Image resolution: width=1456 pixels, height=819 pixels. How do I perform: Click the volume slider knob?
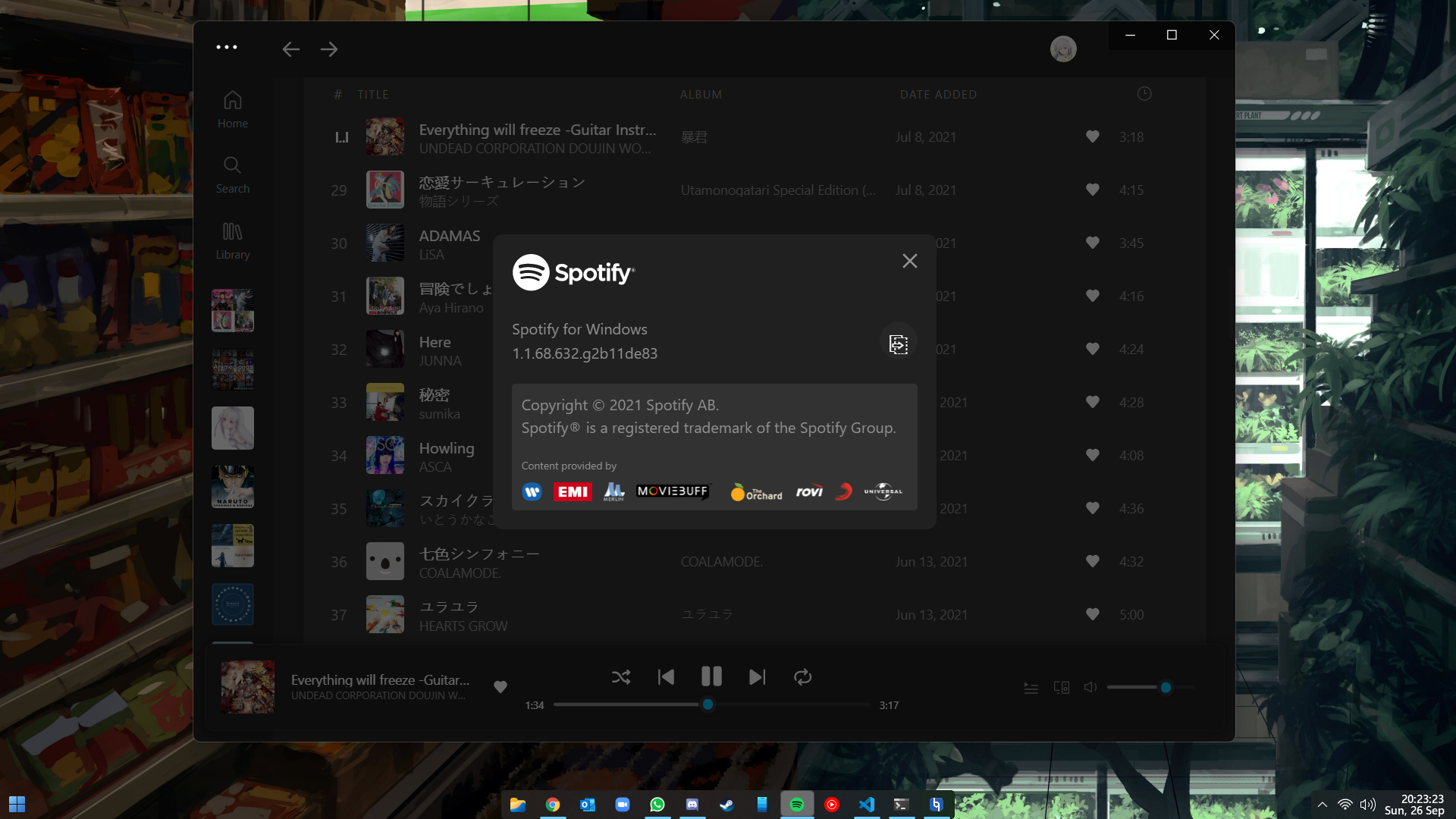click(1166, 688)
